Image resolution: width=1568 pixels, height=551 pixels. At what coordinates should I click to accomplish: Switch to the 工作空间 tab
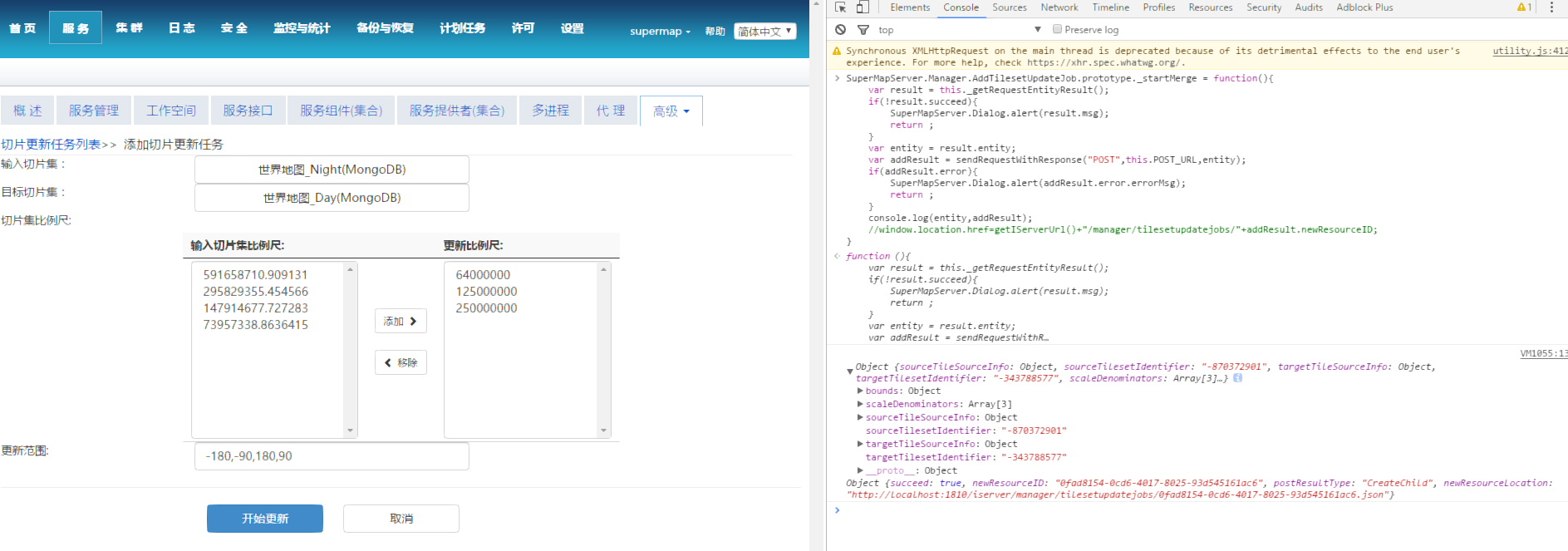[171, 111]
